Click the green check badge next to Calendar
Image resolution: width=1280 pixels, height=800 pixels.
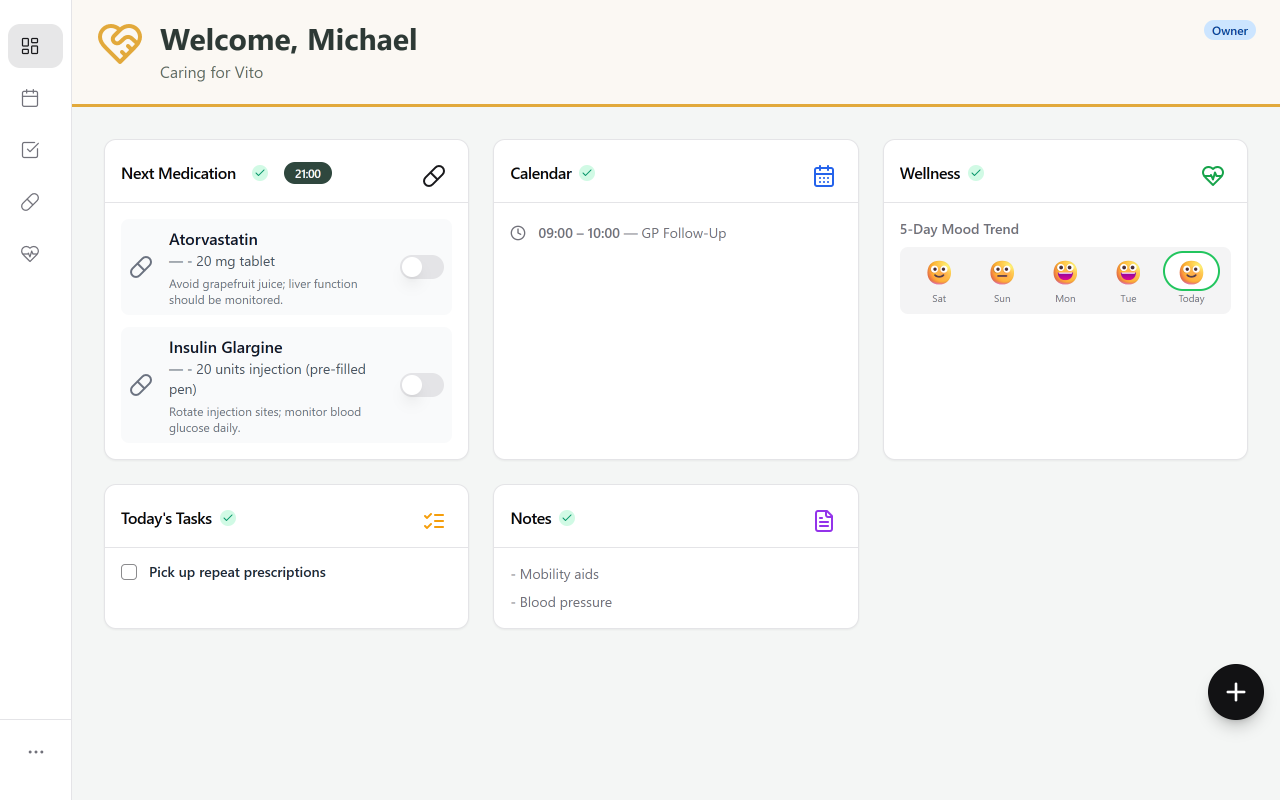coord(587,173)
